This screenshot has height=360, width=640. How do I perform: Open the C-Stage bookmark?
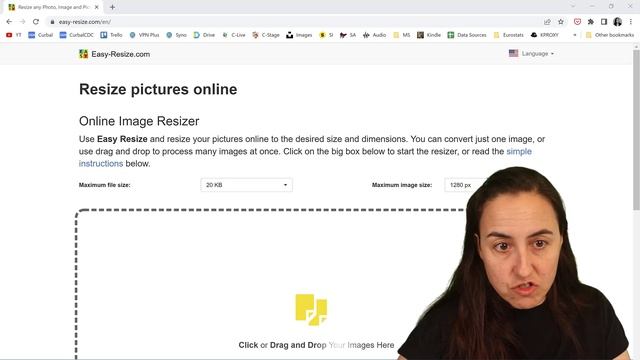(266, 35)
